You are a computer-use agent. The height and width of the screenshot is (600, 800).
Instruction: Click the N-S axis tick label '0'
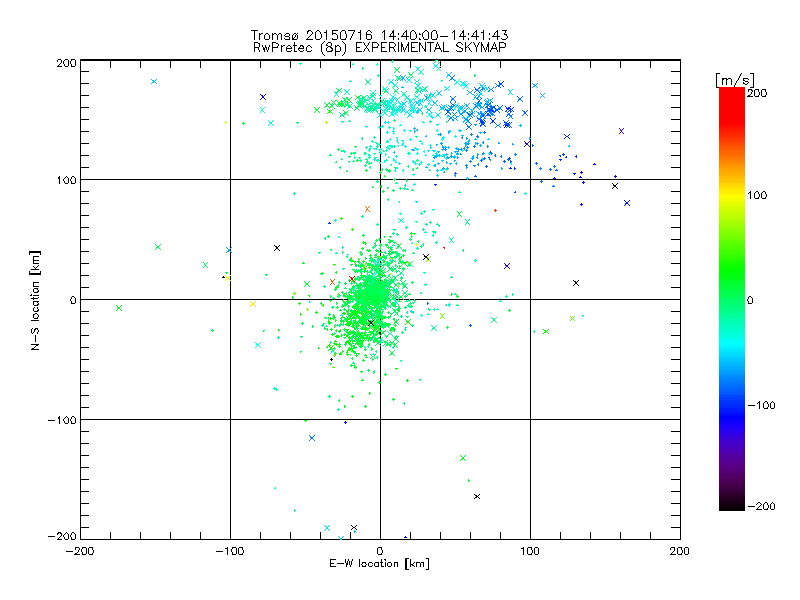(x=73, y=300)
